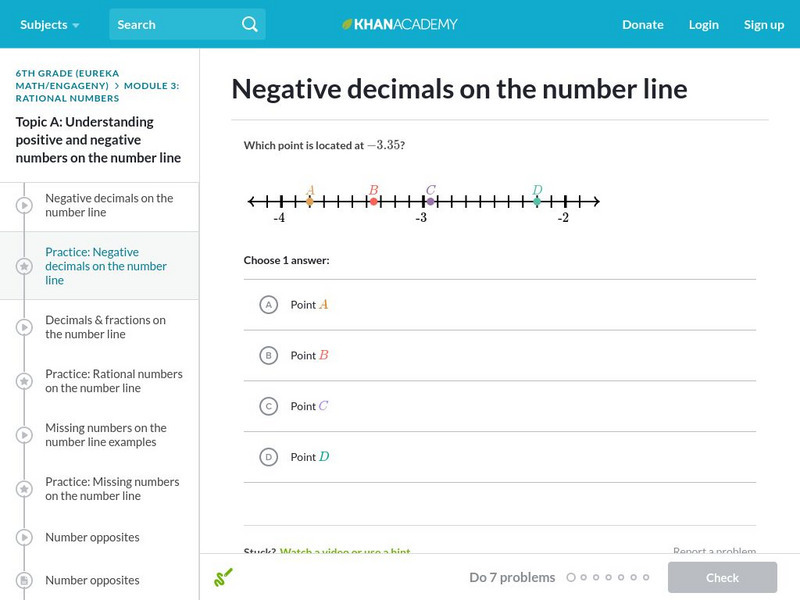Click the Khan Academy leaf logo

point(347,24)
